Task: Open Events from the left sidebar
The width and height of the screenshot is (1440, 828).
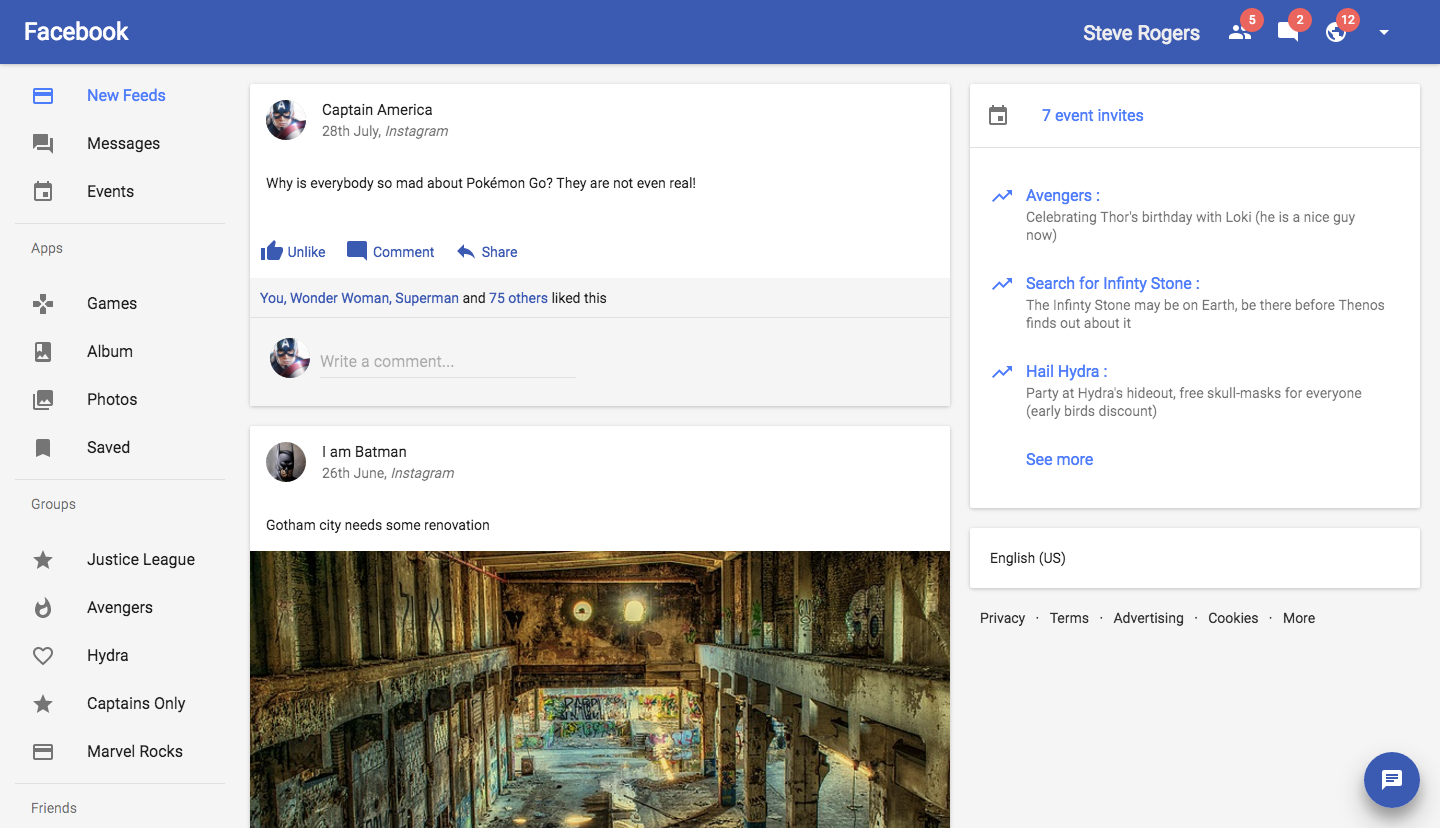Action: pyautogui.click(x=110, y=192)
